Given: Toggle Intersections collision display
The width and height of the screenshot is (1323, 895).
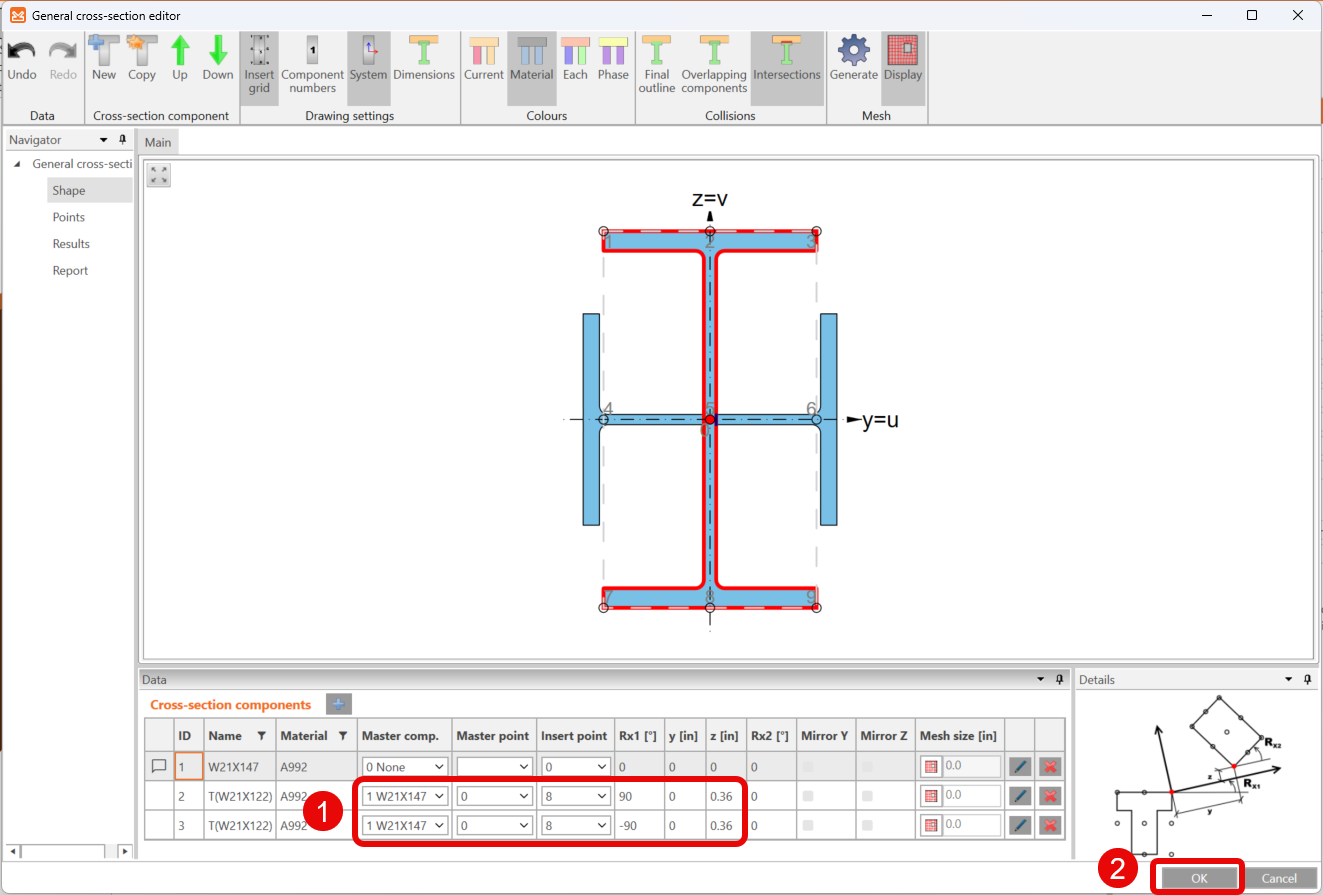Looking at the screenshot, I should pos(786,58).
